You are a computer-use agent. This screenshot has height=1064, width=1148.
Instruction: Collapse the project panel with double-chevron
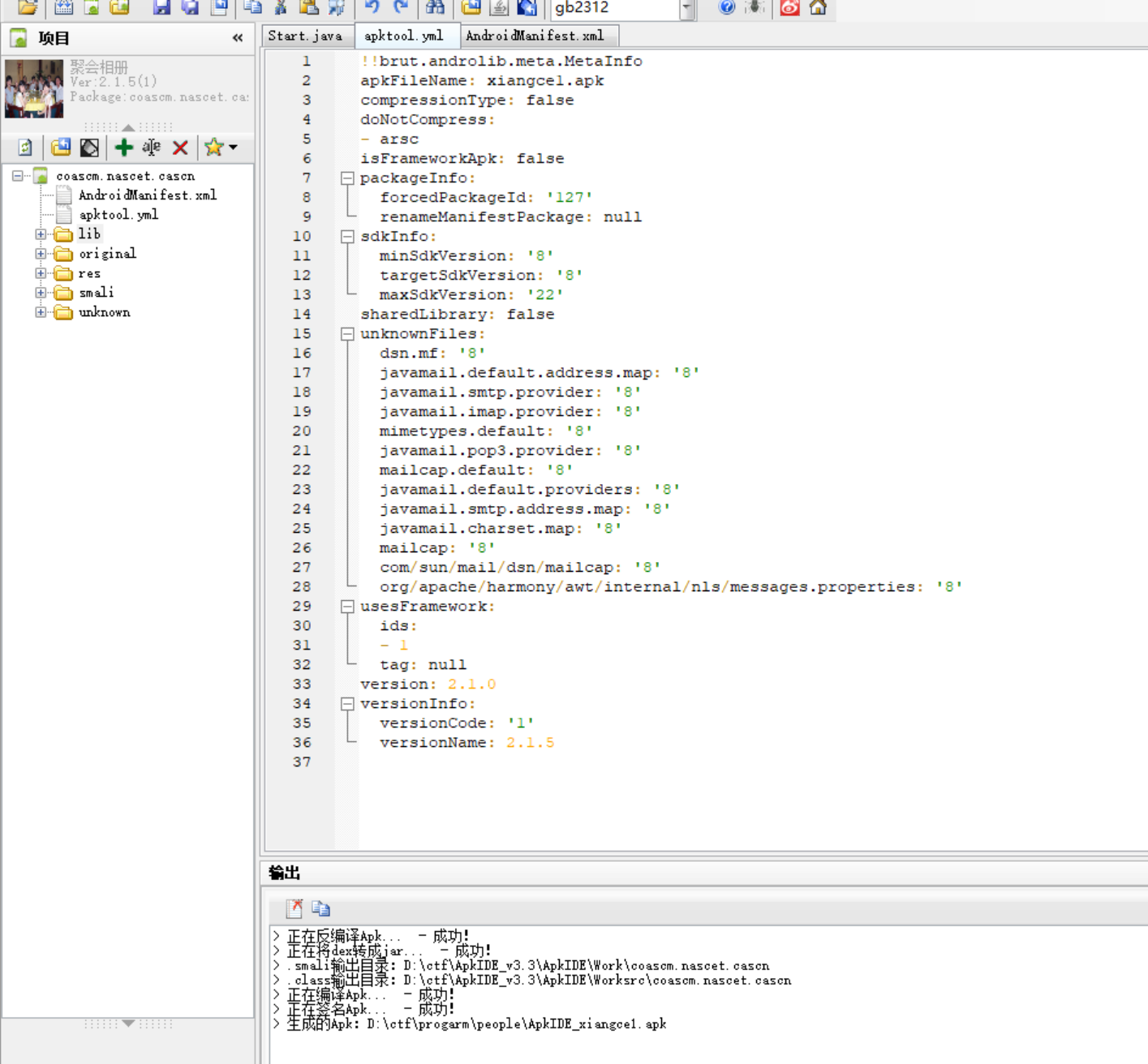click(238, 37)
